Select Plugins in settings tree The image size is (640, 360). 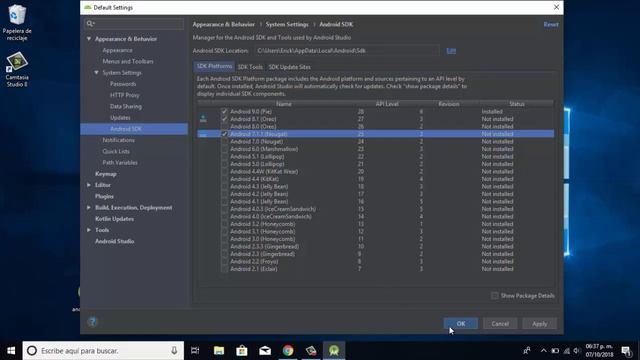coord(104,196)
